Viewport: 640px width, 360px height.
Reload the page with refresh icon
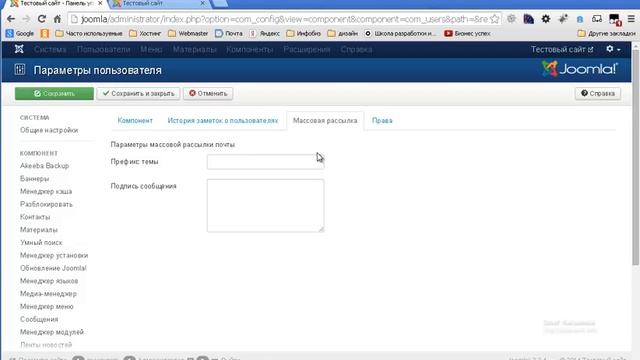[42, 19]
